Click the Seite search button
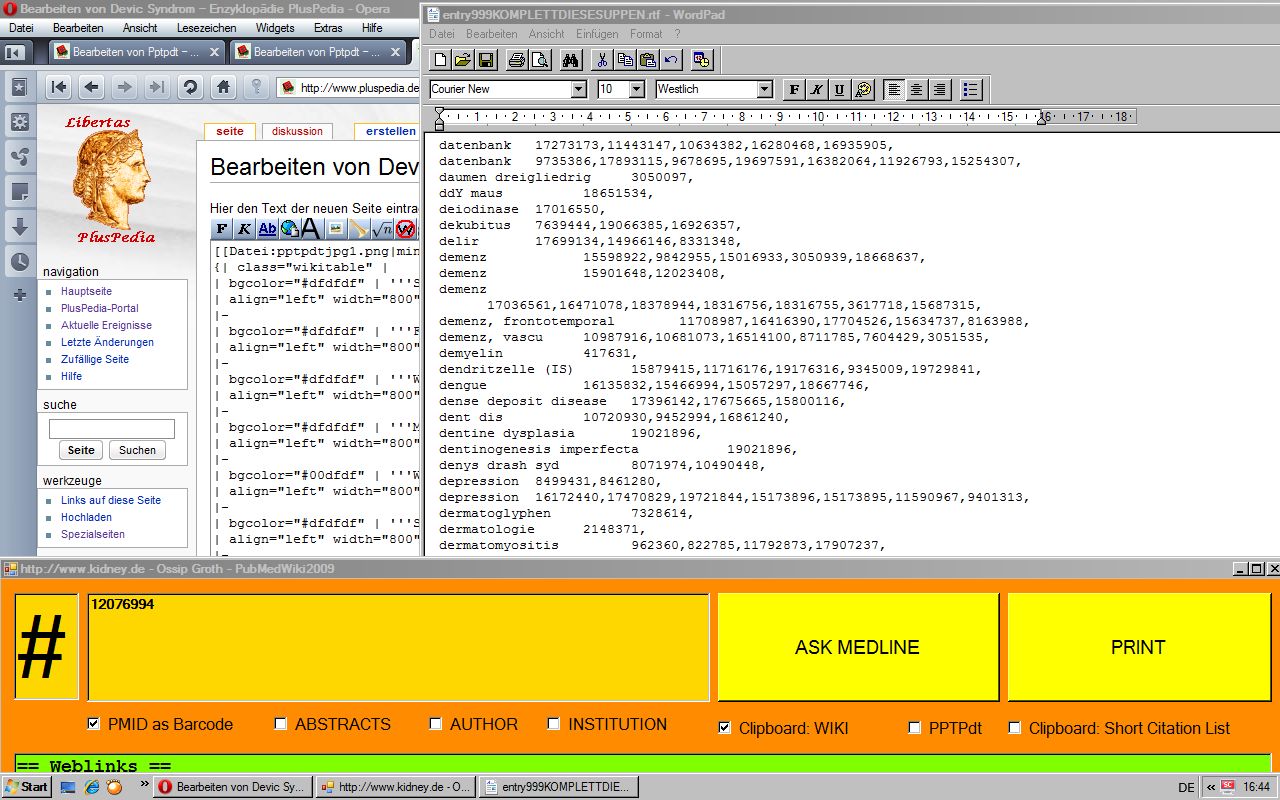The width and height of the screenshot is (1280, 800). [81, 450]
